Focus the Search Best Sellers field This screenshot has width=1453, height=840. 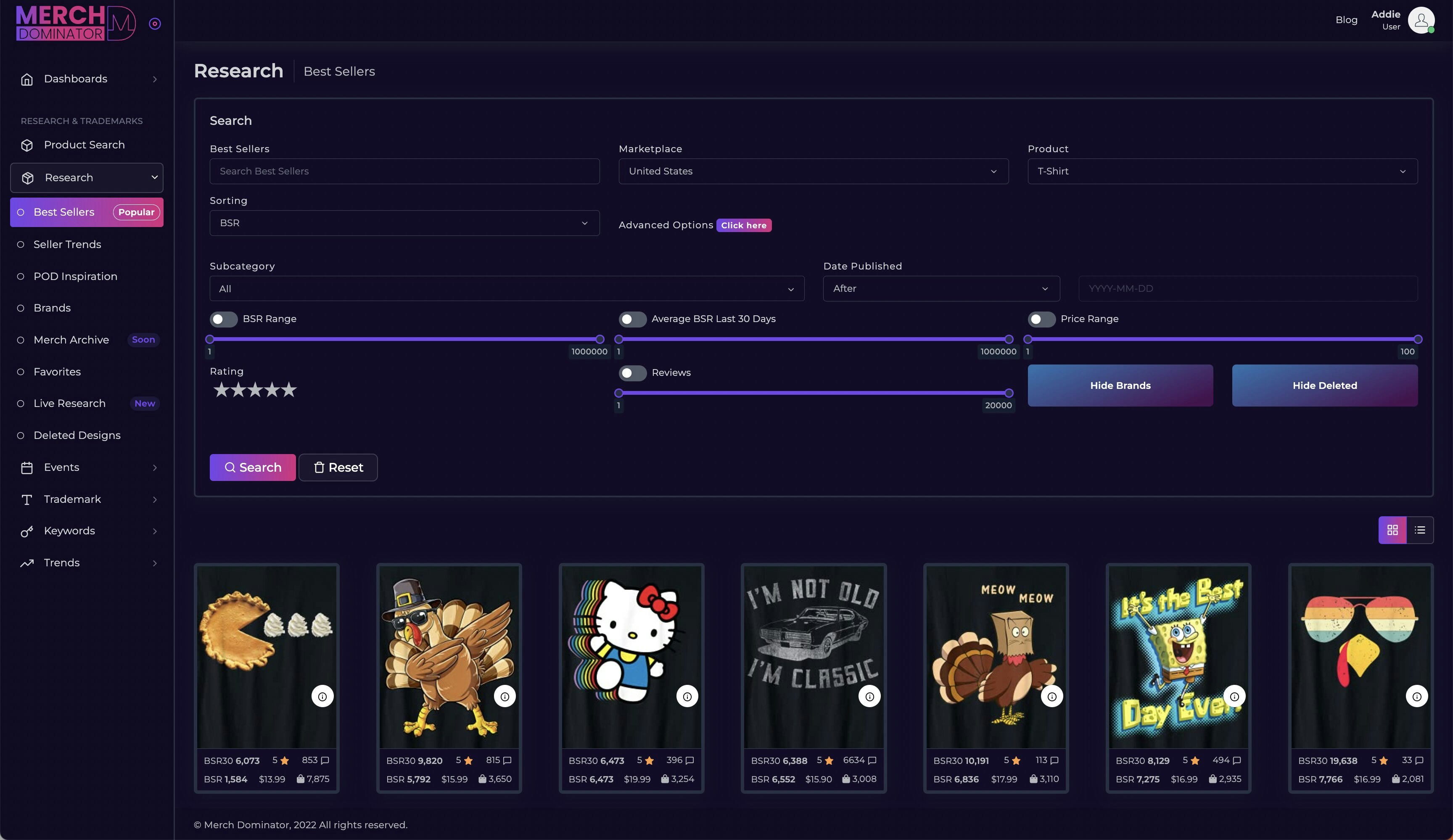(404, 171)
